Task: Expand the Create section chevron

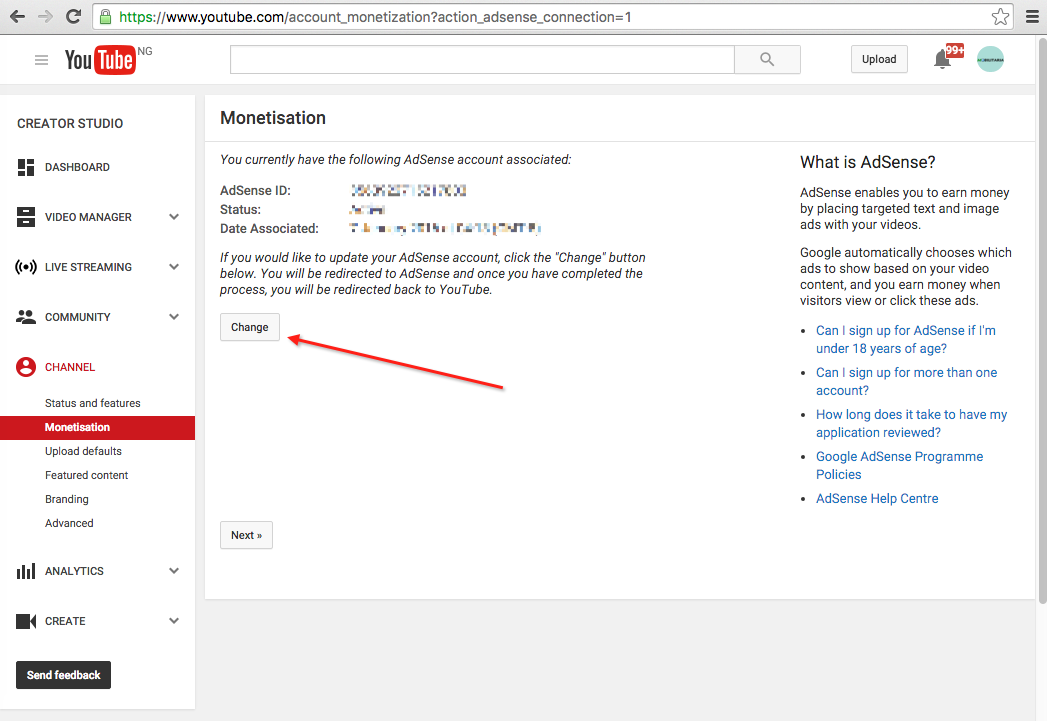Action: [174, 621]
